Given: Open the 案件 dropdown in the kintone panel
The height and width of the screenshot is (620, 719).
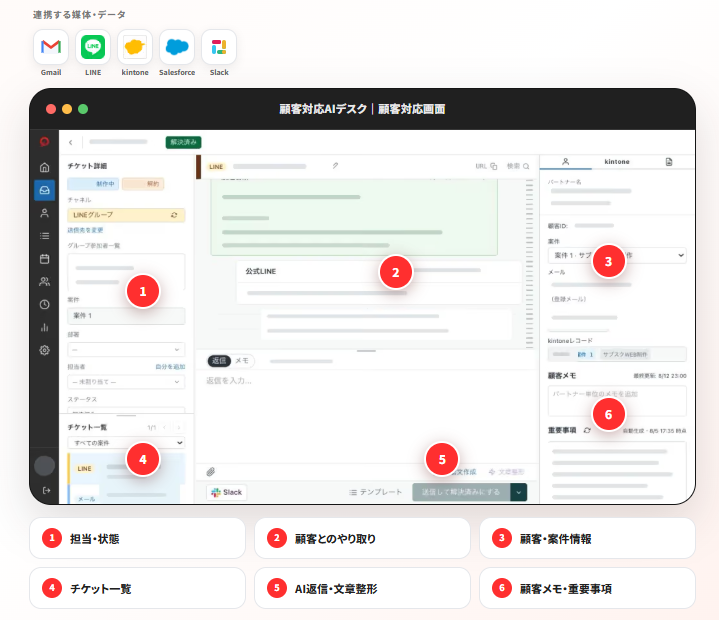Looking at the screenshot, I should (617, 255).
